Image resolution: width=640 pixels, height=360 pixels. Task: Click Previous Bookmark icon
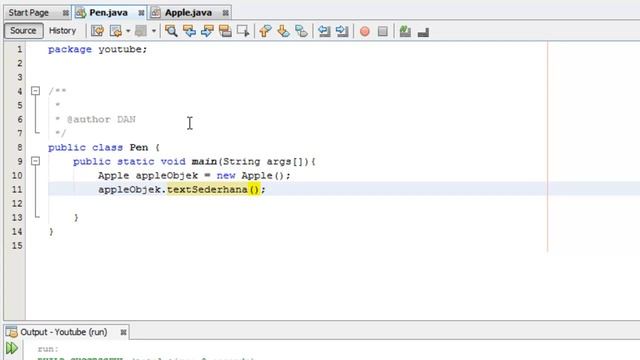coord(265,31)
